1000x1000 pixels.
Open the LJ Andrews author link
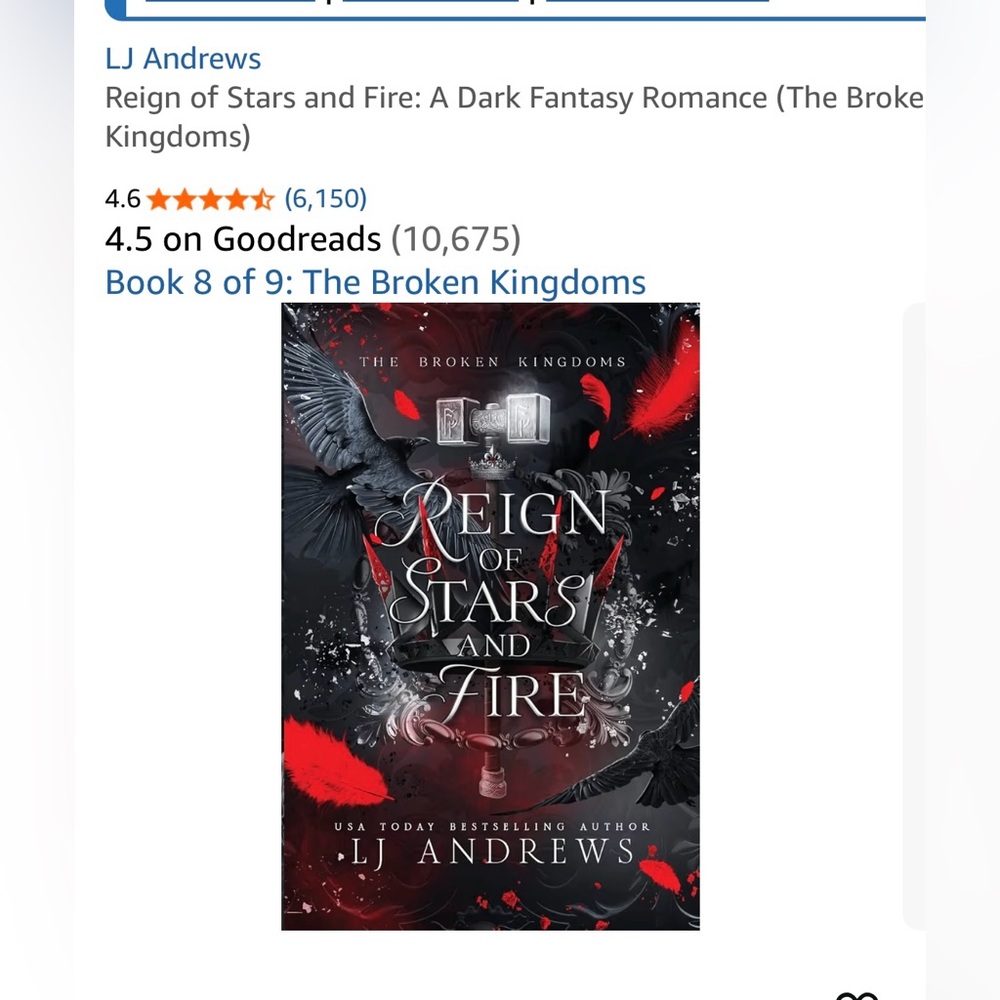183,59
